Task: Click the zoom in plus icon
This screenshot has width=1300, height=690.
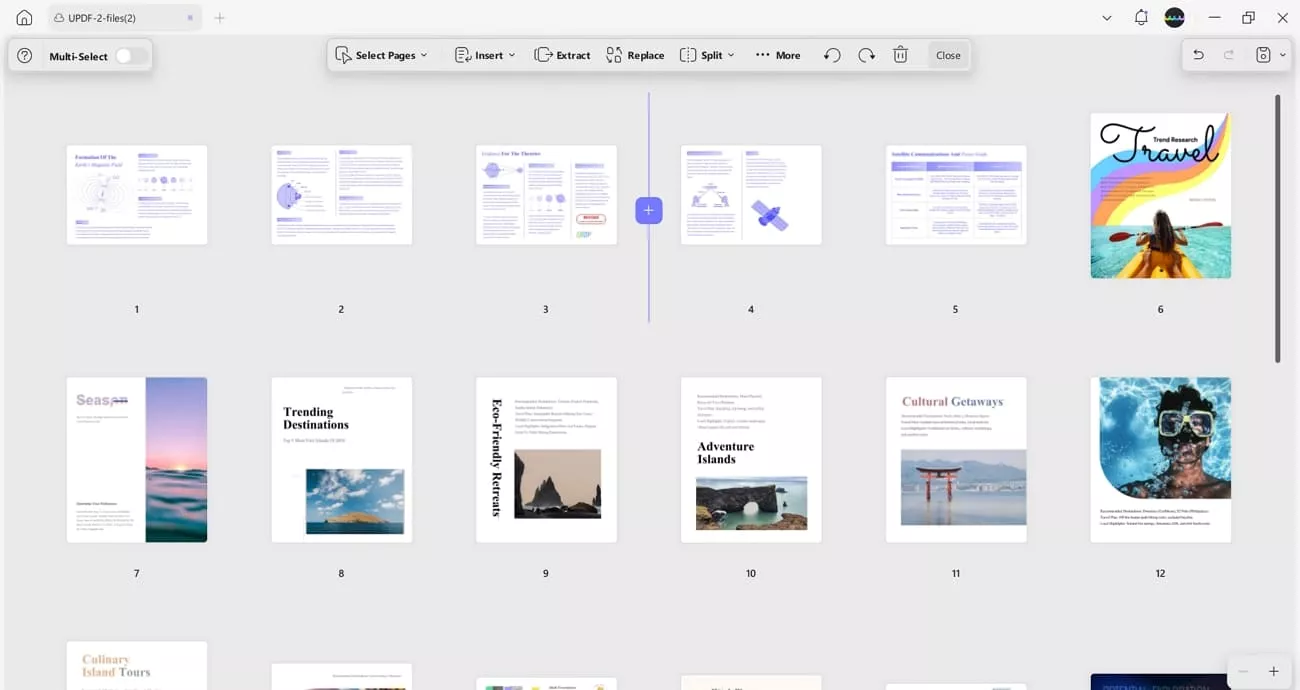Action: pos(1273,671)
